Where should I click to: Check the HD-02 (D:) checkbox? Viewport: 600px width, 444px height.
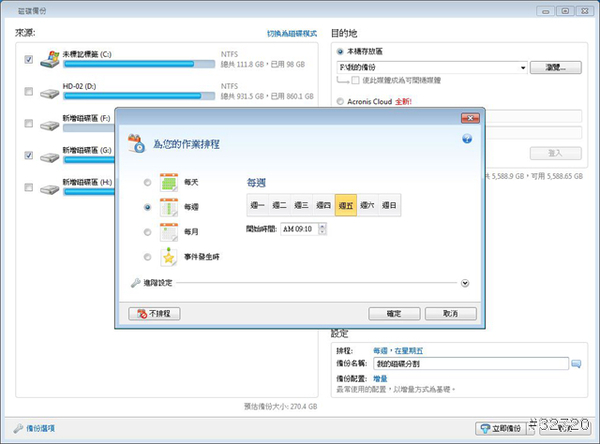(29, 91)
